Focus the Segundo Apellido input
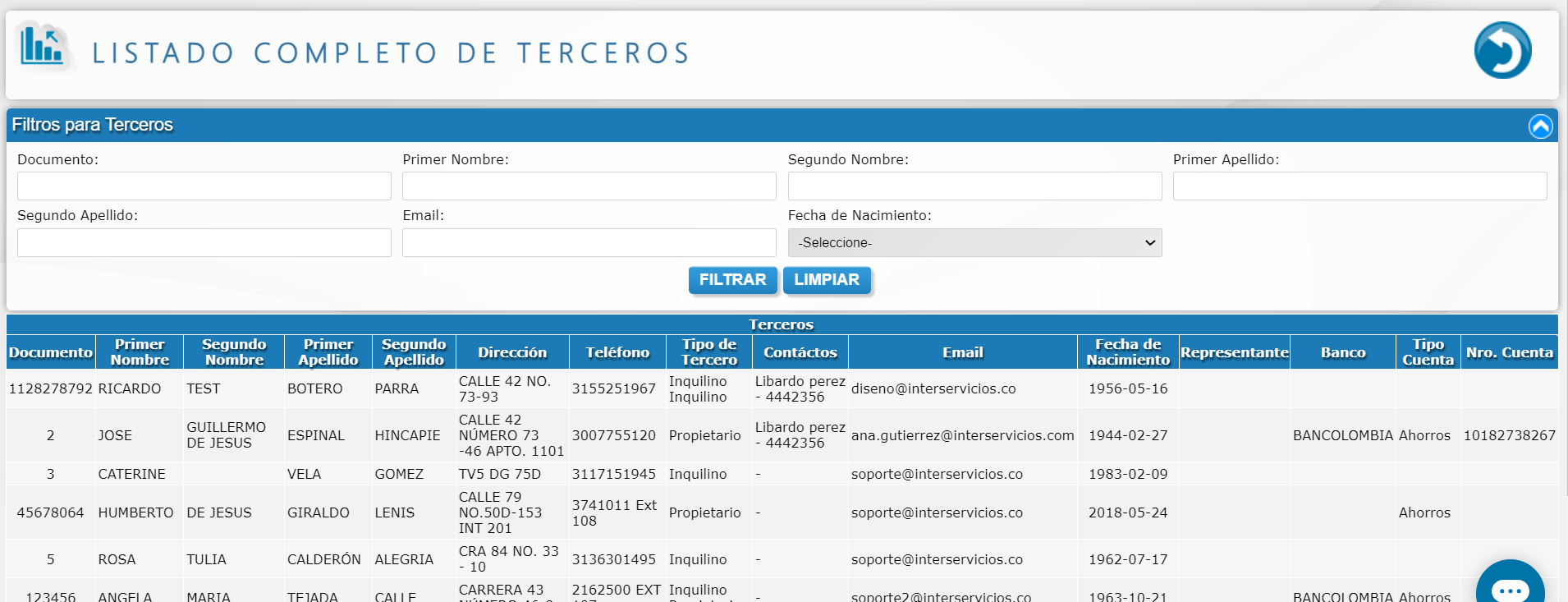Viewport: 1568px width, 602px height. (x=204, y=243)
